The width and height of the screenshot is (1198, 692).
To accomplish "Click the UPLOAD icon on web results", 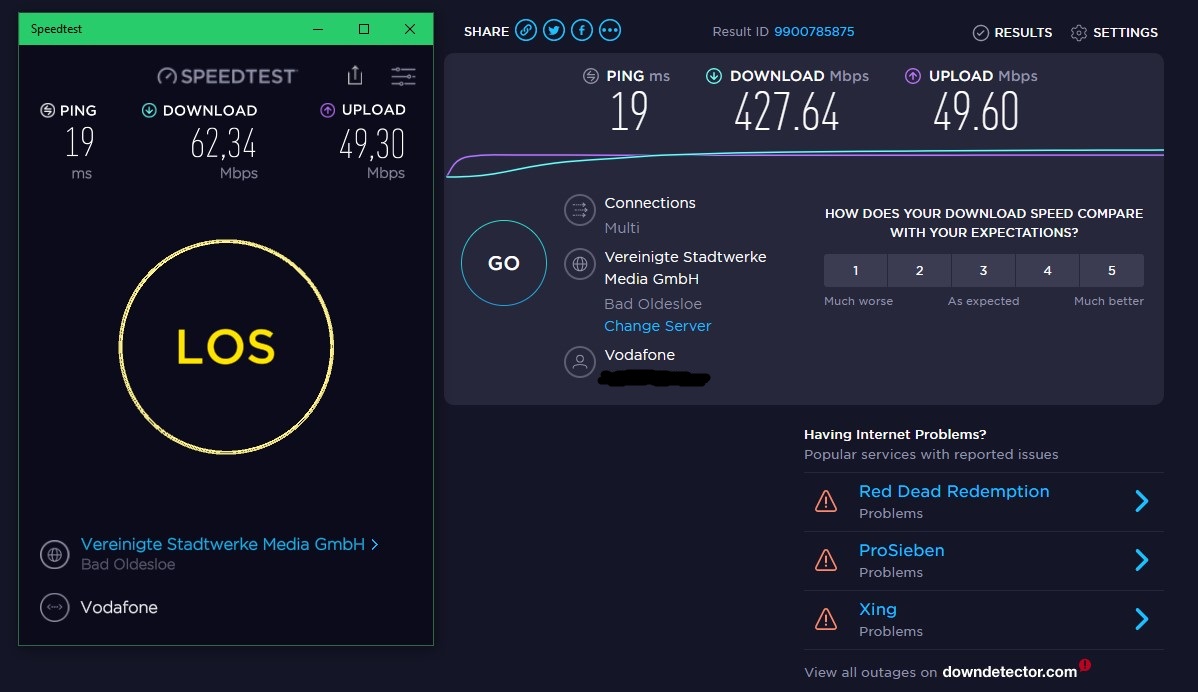I will point(913,76).
